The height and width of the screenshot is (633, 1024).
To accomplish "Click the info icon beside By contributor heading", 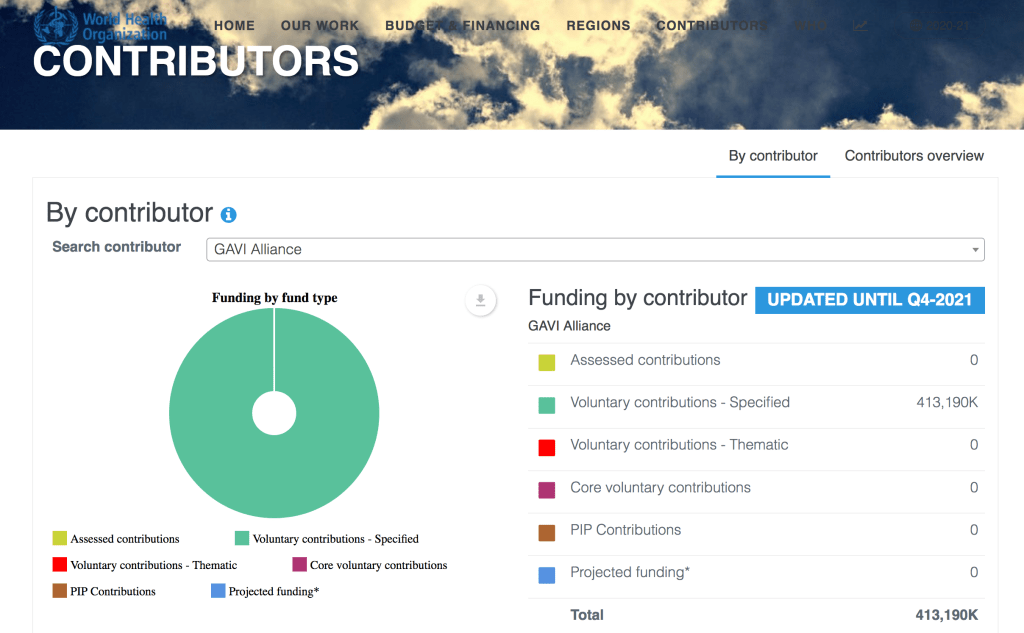I will pyautogui.click(x=229, y=215).
